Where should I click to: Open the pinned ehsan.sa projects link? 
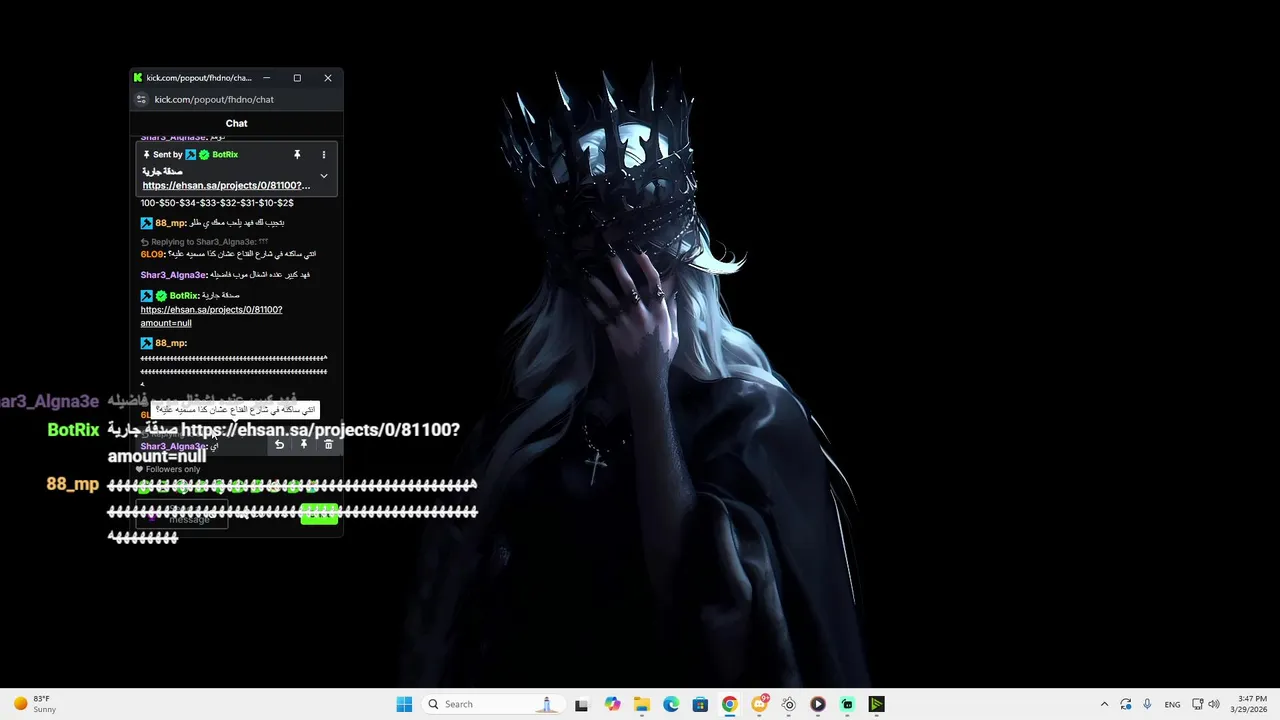[226, 185]
